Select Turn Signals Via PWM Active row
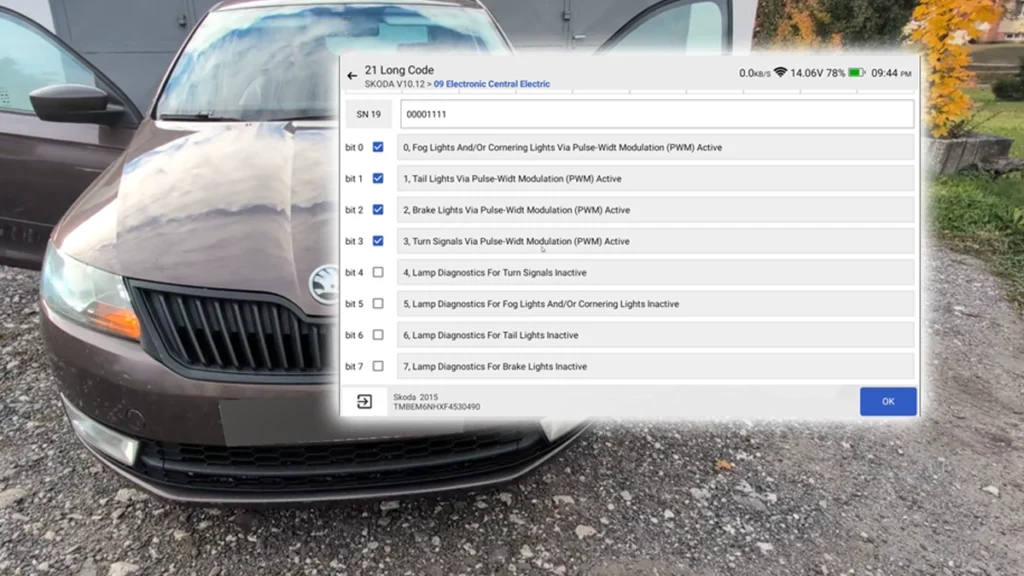1024x576 pixels. coord(656,242)
